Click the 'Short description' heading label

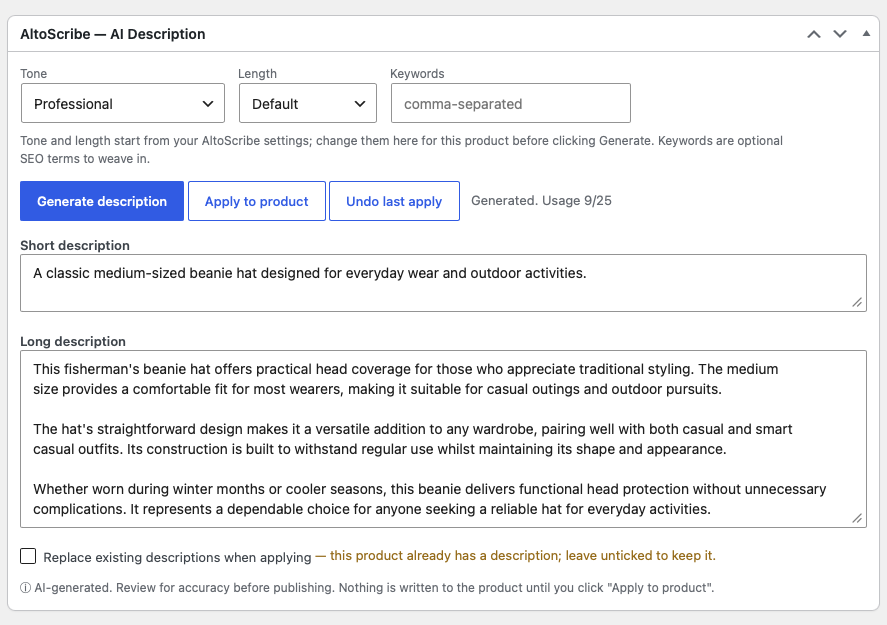click(x=75, y=245)
